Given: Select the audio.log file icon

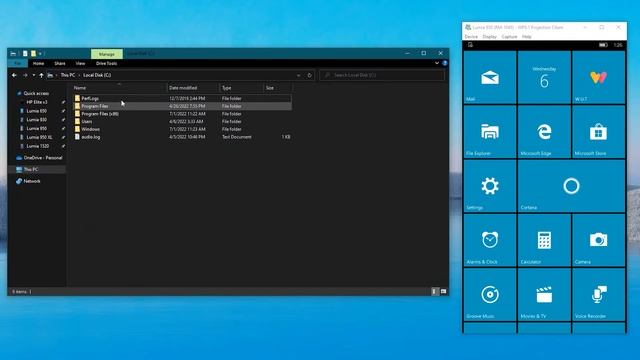Looking at the screenshot, I should click(x=77, y=137).
